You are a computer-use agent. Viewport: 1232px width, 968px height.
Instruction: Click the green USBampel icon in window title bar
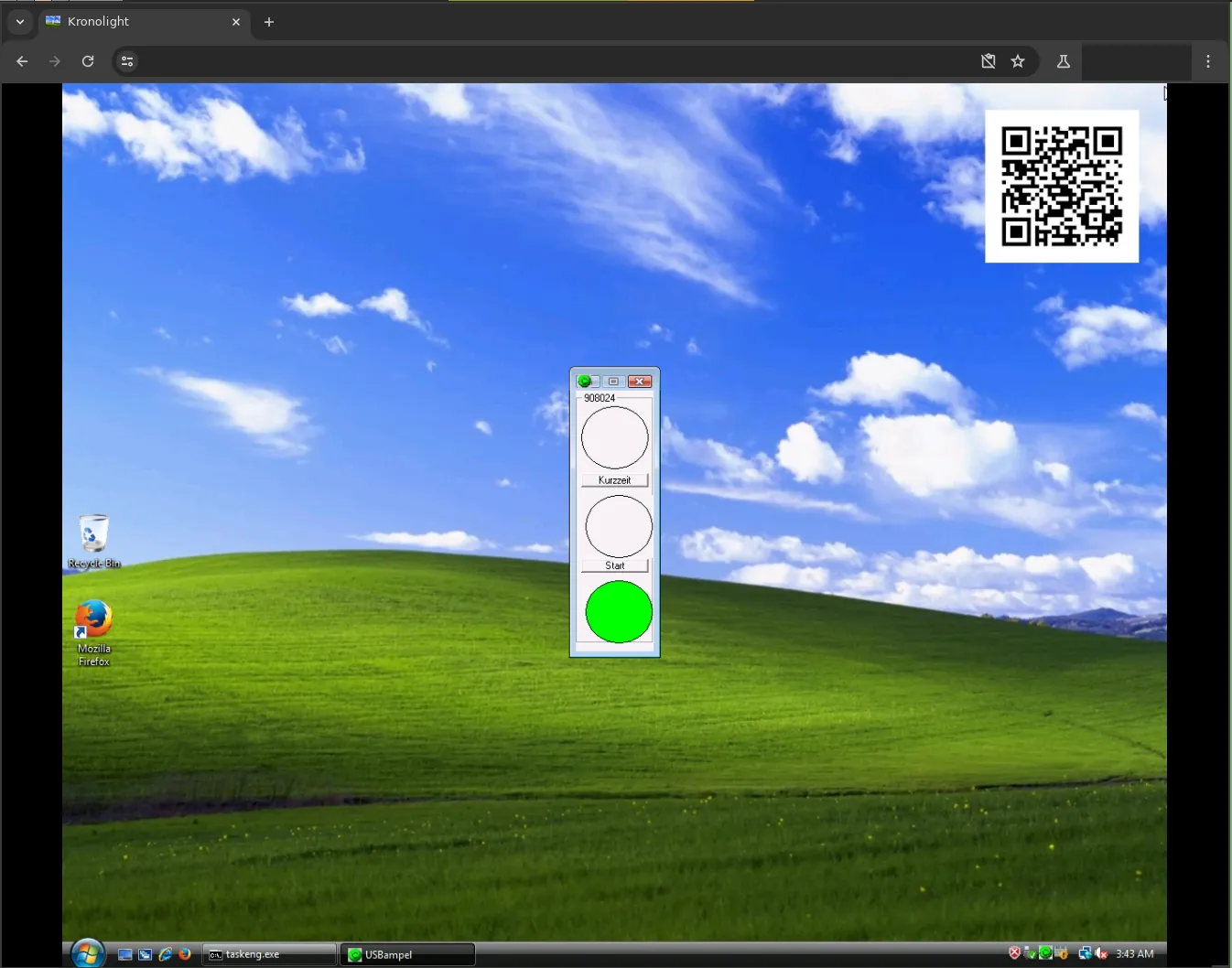pyautogui.click(x=584, y=382)
